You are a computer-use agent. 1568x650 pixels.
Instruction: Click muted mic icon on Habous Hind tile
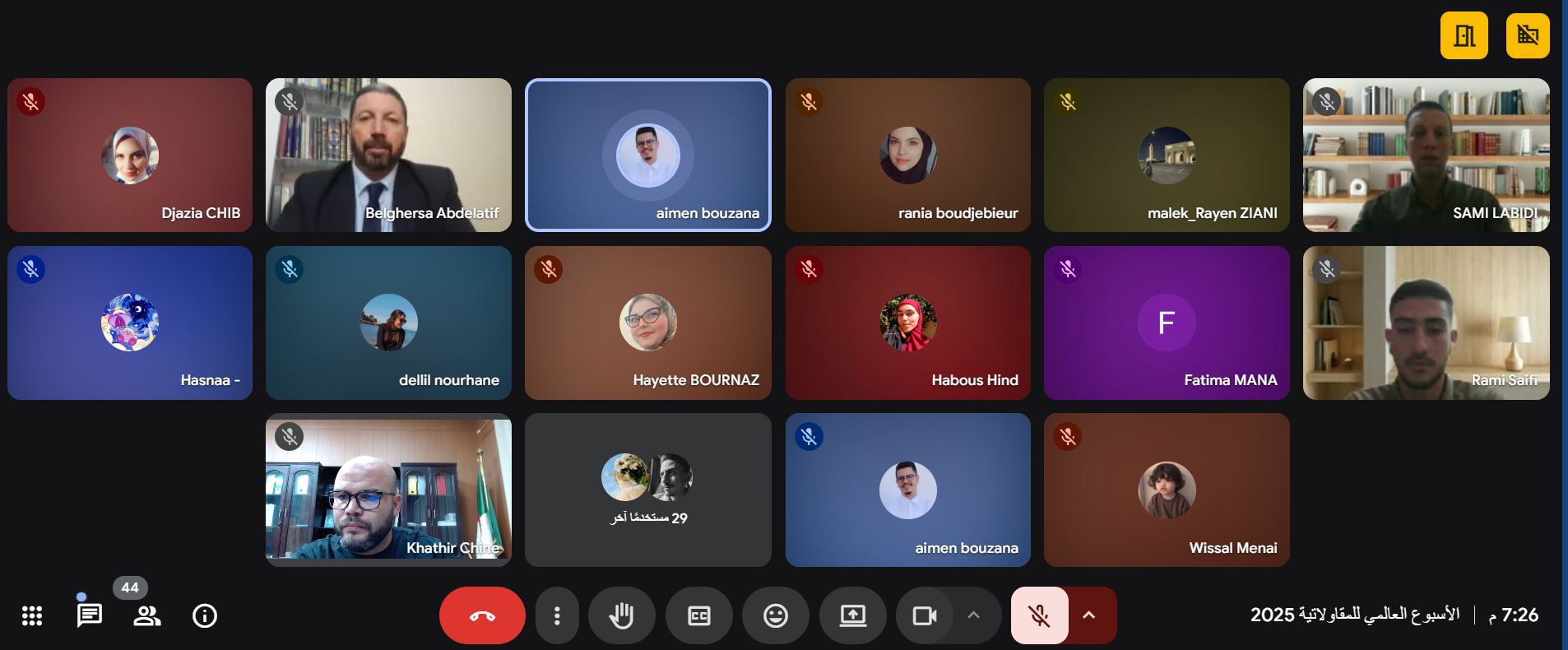(x=810, y=269)
